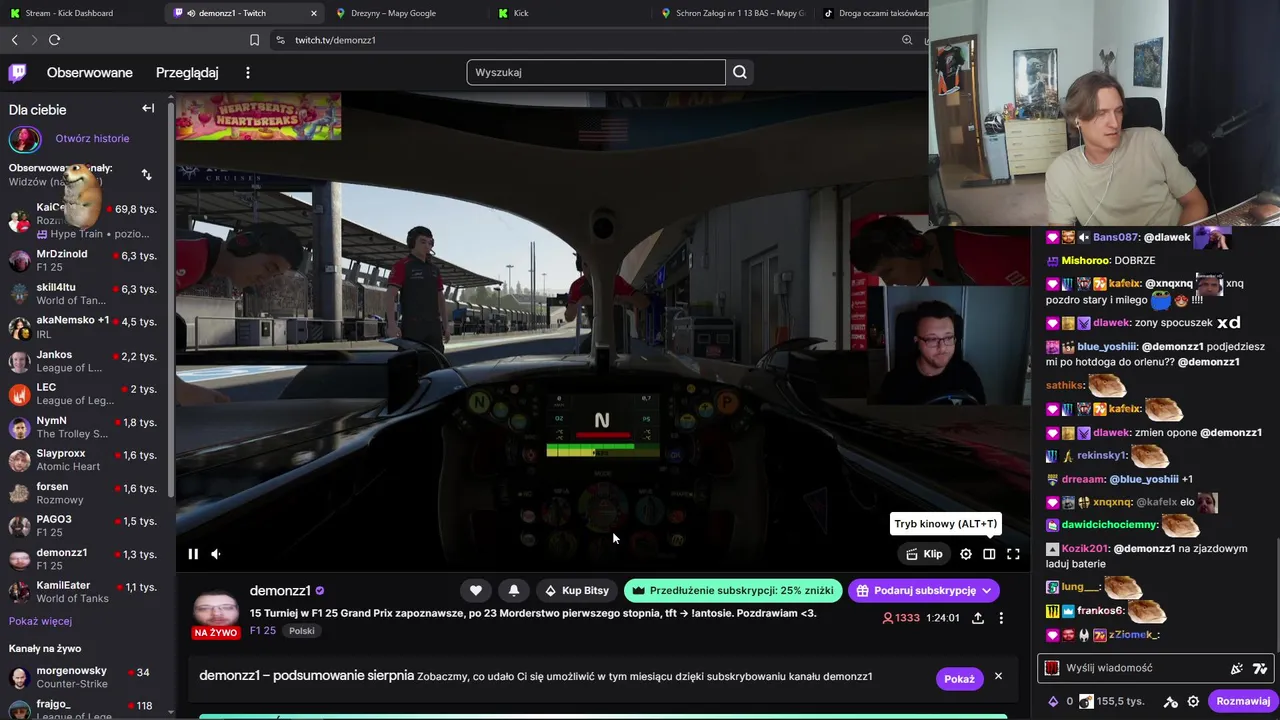The width and height of the screenshot is (1280, 720).
Task: Open LEC channel in sidebar
Action: [84, 394]
